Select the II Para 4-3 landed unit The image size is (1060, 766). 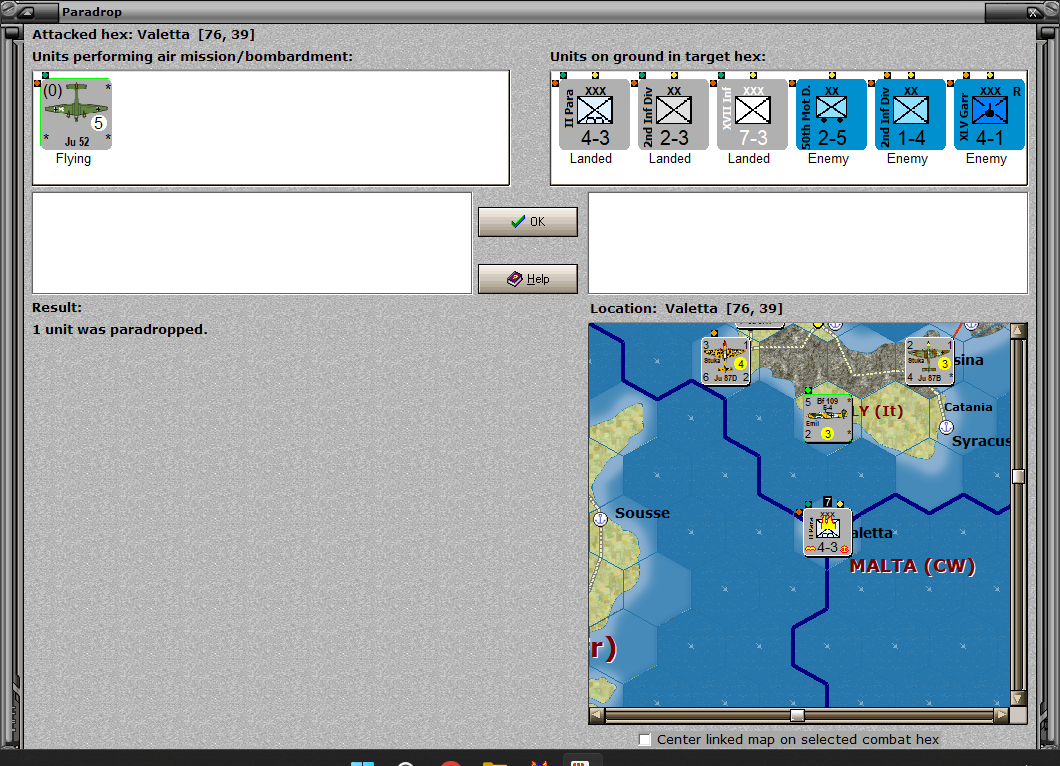click(x=594, y=114)
